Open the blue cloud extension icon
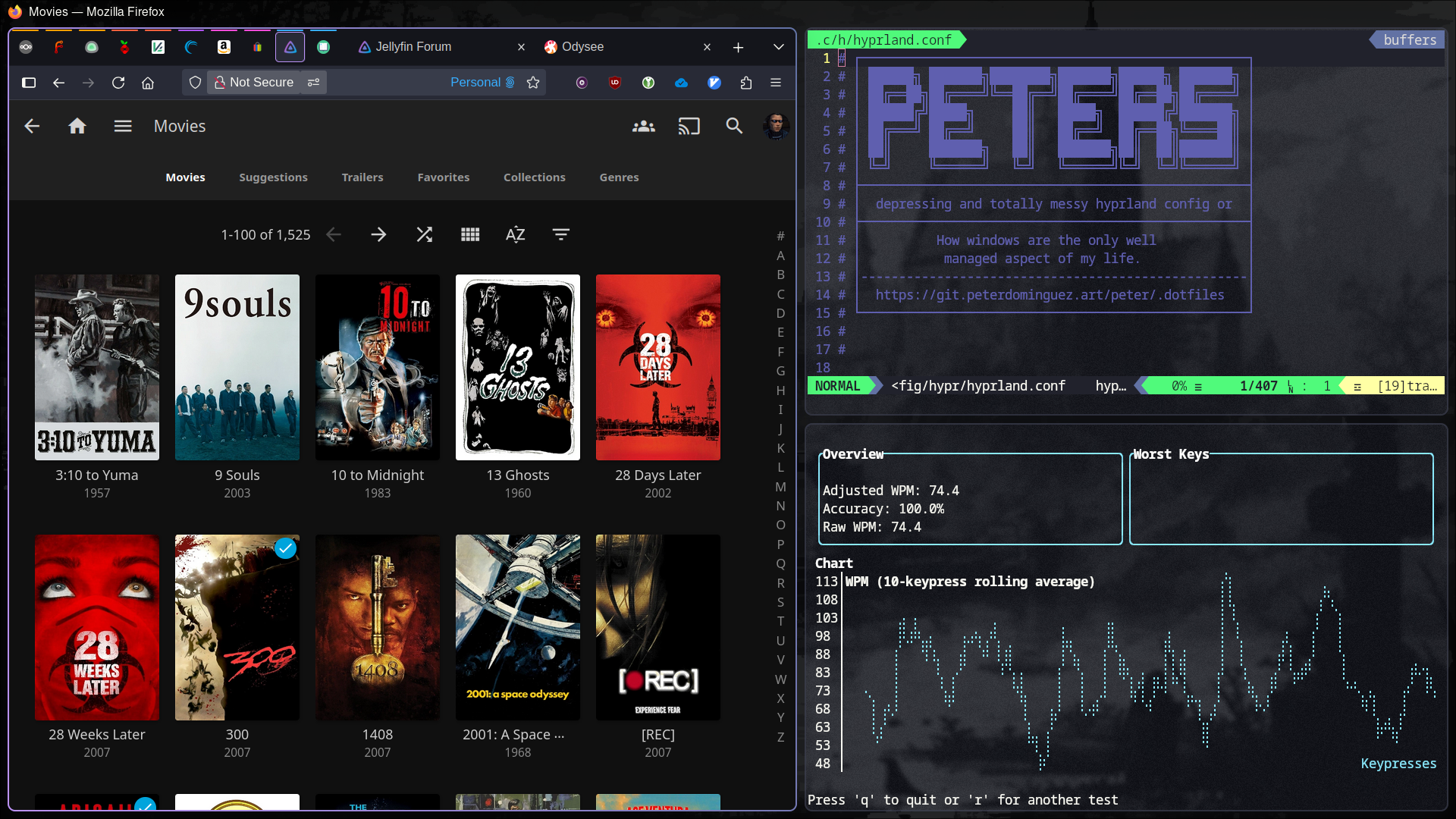This screenshot has width=1456, height=819. point(681,83)
